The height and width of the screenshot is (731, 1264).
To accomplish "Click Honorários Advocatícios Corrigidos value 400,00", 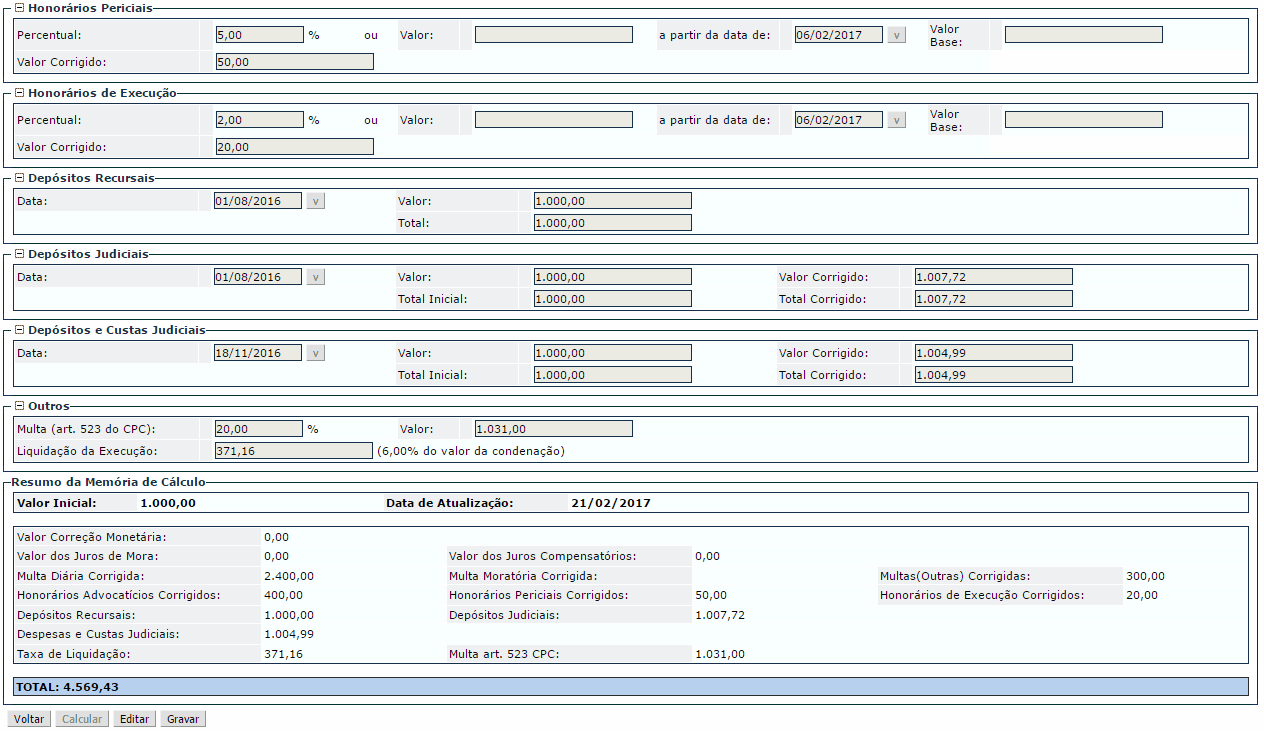I will coord(284,595).
